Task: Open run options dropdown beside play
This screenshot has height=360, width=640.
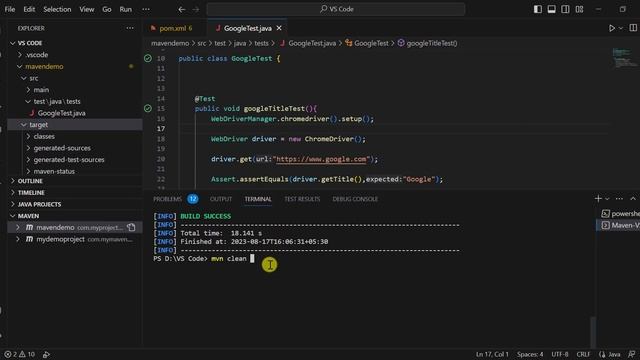Action: coord(621,28)
